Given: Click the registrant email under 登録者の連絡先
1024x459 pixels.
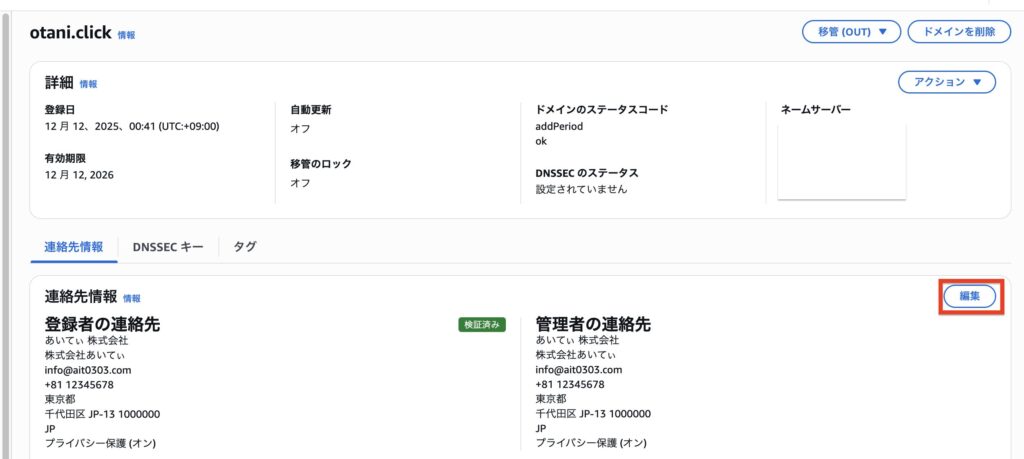Looking at the screenshot, I should tap(88, 370).
